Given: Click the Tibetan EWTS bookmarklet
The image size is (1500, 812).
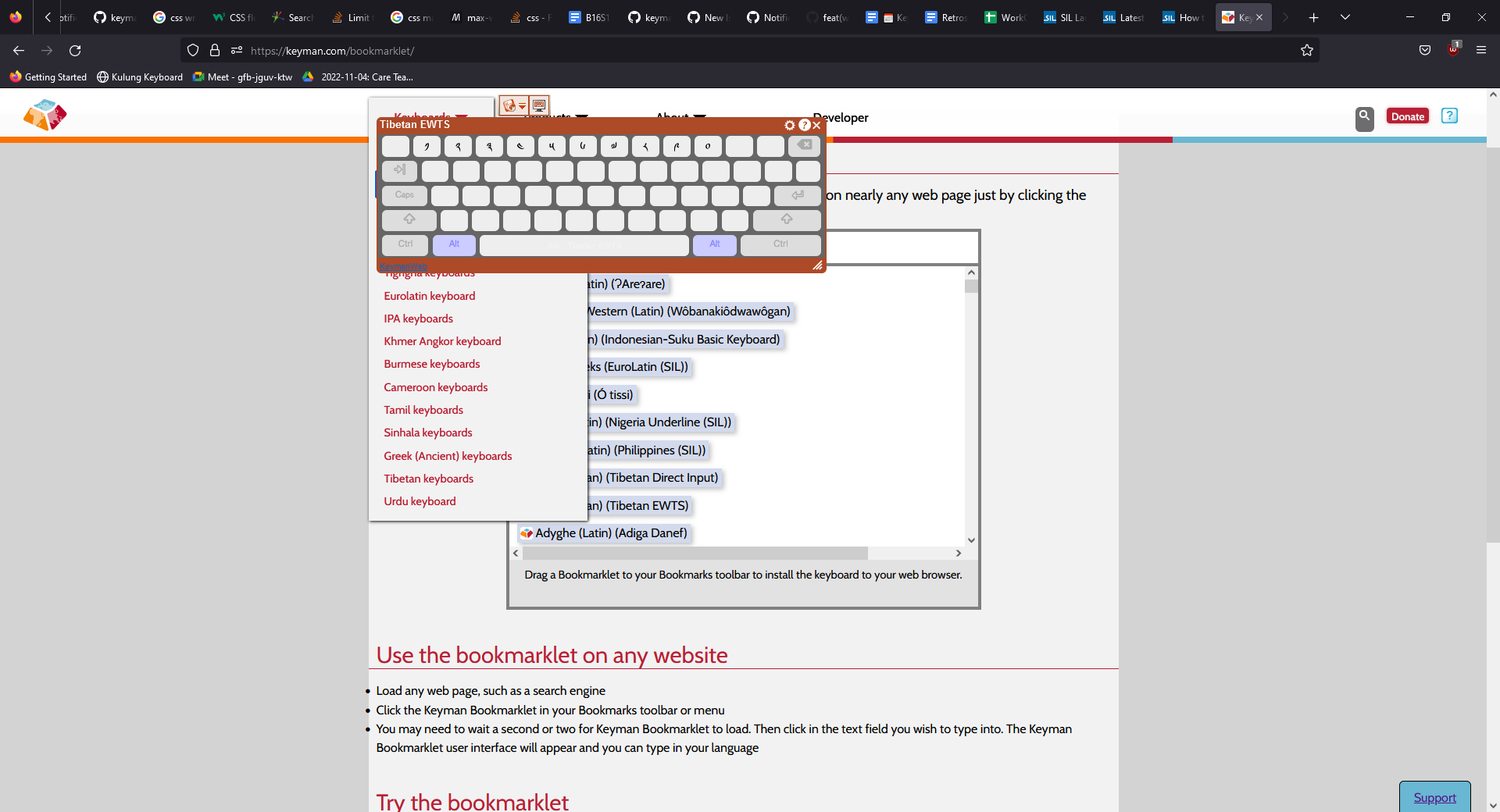Looking at the screenshot, I should coord(639,506).
